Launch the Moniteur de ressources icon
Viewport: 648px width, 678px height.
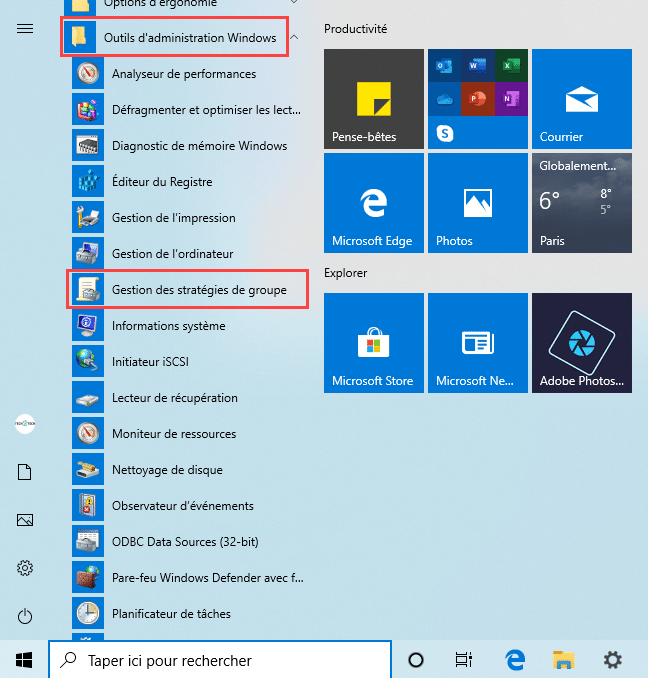(x=88, y=433)
